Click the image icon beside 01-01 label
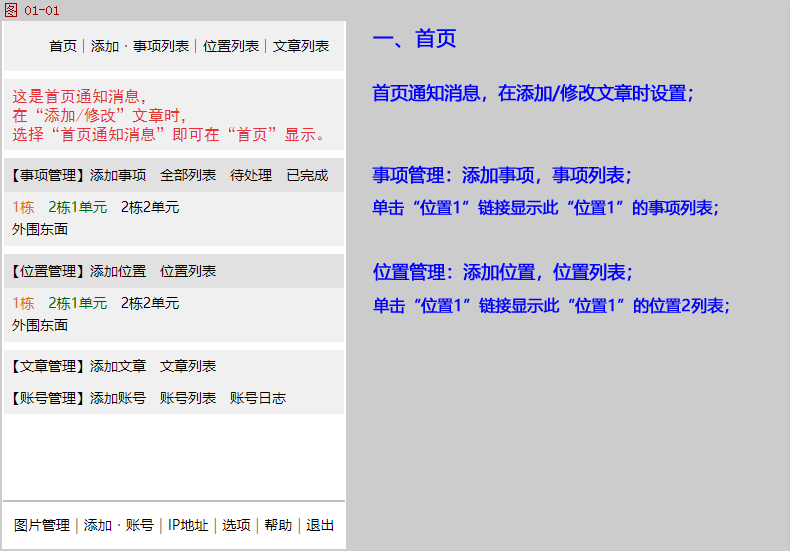Screen dimensions: 790x551 pos(11,10)
